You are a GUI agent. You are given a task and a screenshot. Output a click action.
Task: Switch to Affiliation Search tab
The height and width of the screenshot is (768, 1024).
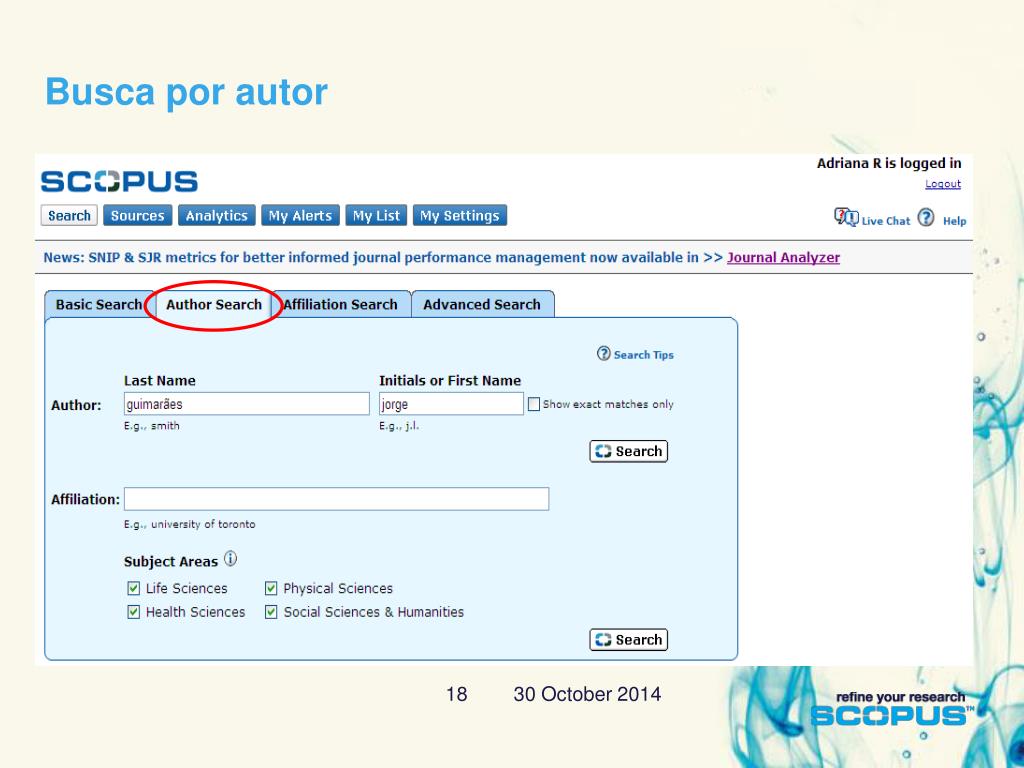[x=341, y=304]
